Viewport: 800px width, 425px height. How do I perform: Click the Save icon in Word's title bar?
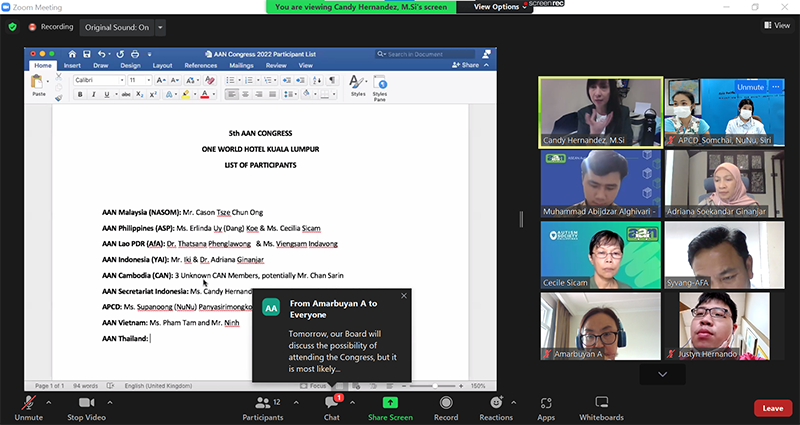click(x=87, y=54)
